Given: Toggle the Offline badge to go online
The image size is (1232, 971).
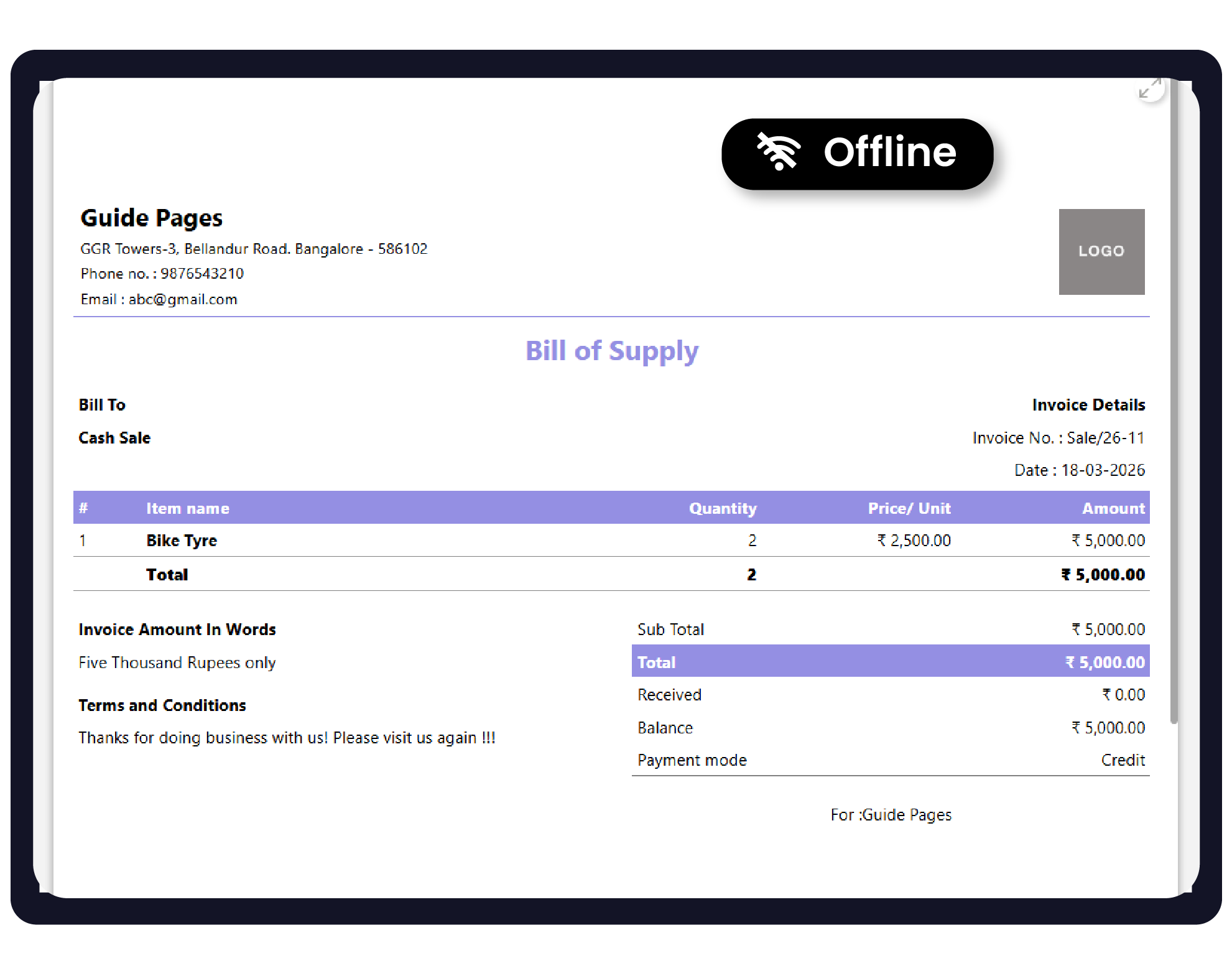Looking at the screenshot, I should pos(858,153).
